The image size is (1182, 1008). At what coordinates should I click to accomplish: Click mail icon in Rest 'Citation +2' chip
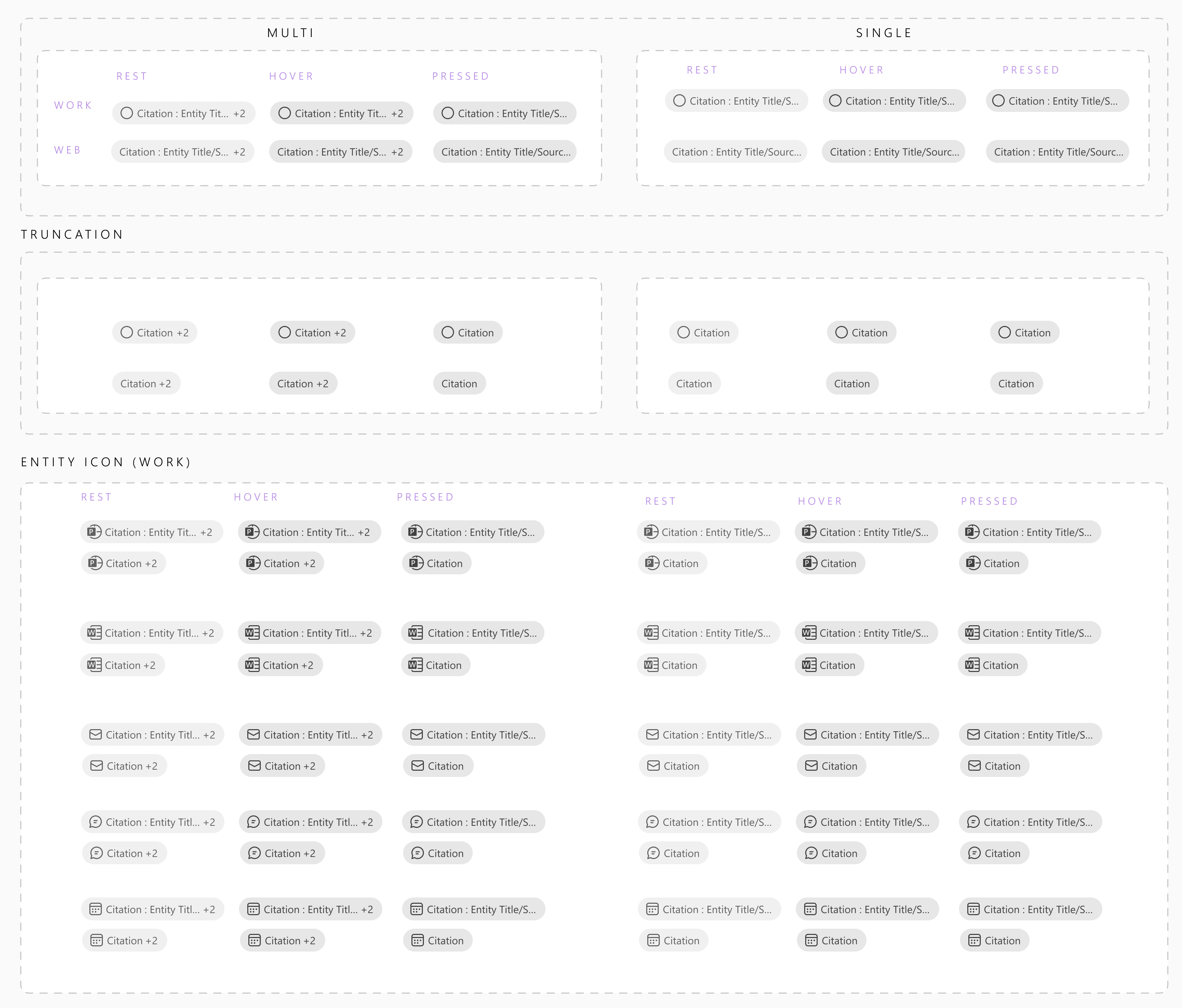tap(96, 766)
